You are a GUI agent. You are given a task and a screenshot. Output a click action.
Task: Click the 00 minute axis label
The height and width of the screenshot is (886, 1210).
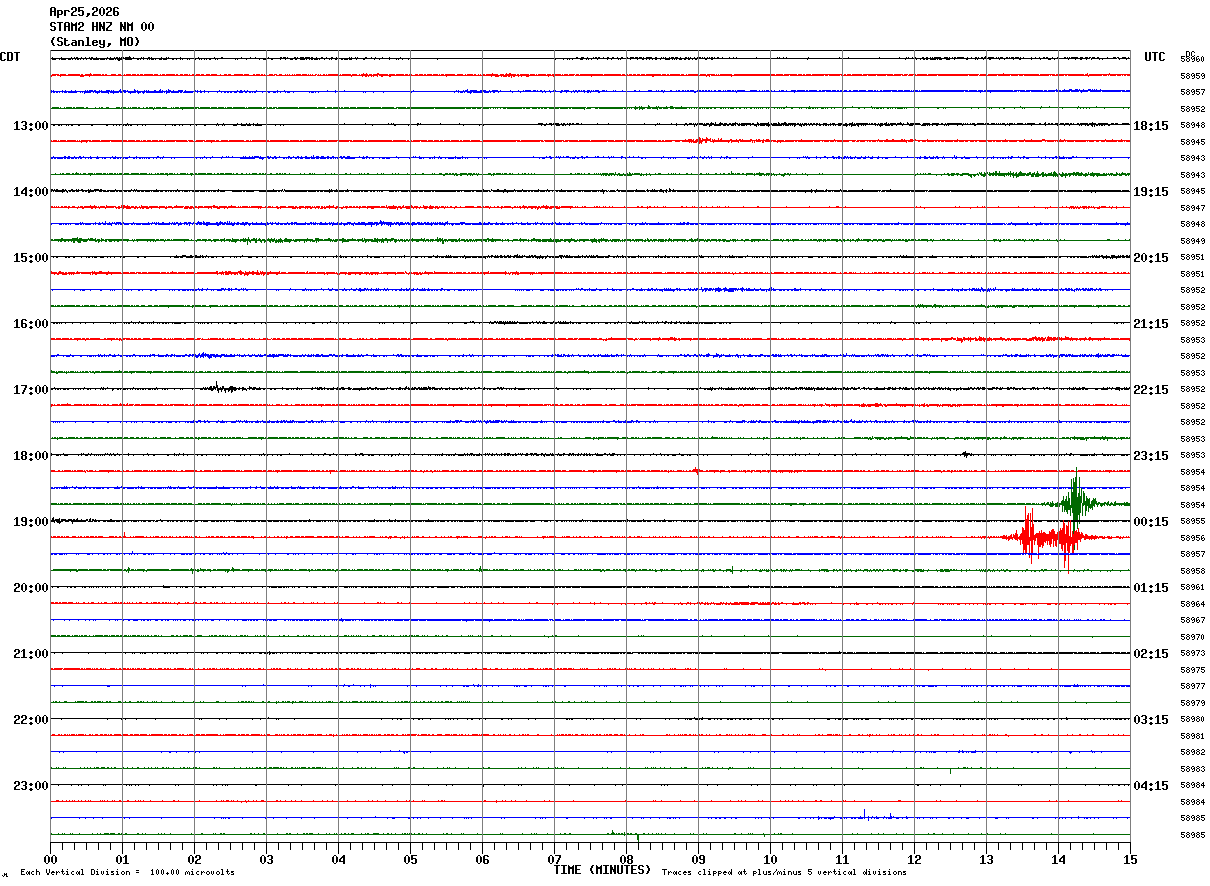[50, 859]
